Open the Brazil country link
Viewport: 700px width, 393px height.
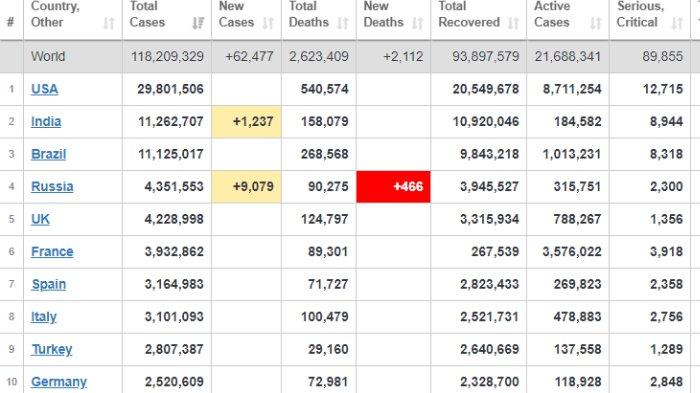49,154
